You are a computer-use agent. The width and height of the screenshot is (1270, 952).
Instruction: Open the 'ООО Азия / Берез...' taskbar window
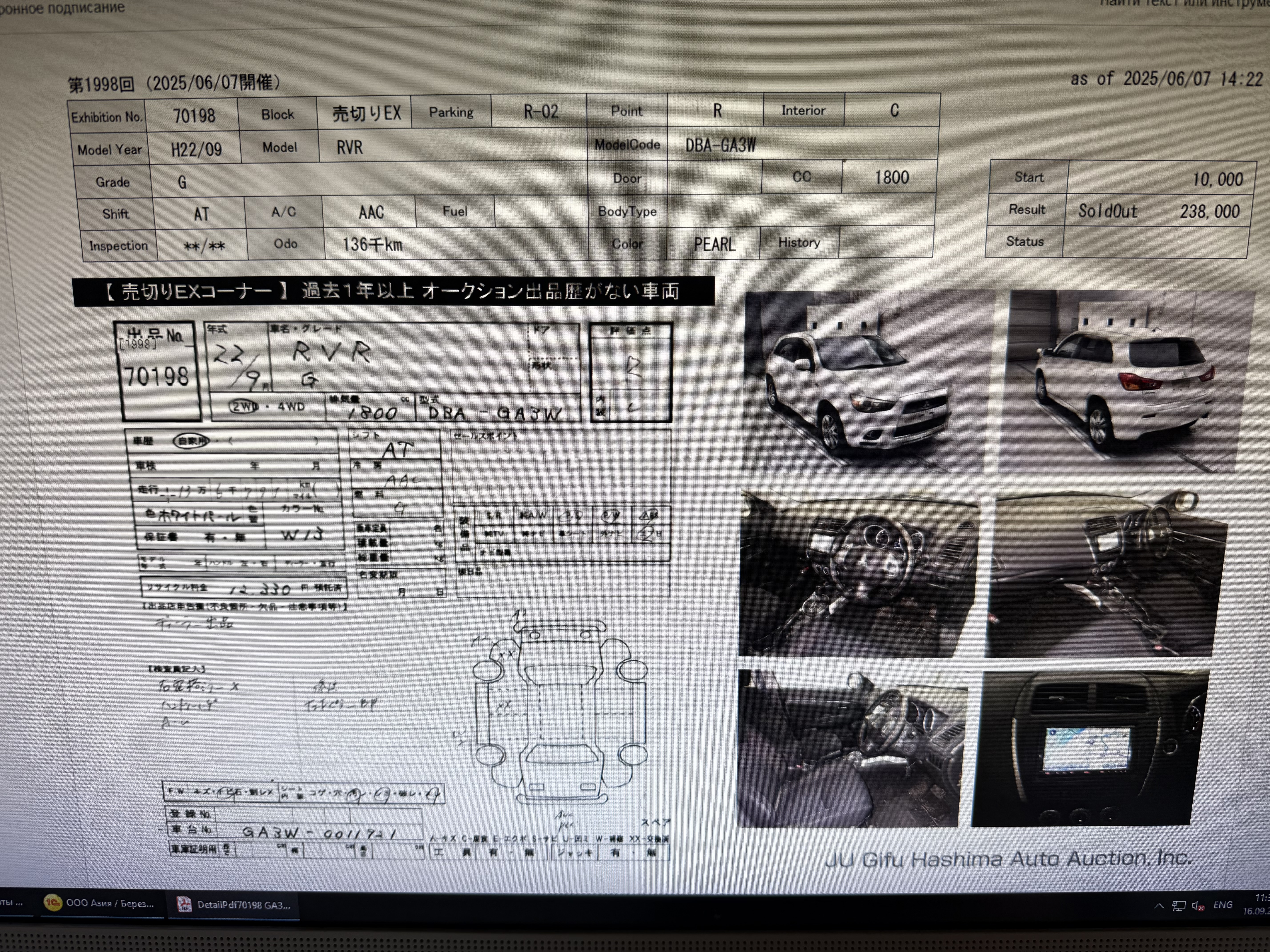click(109, 903)
